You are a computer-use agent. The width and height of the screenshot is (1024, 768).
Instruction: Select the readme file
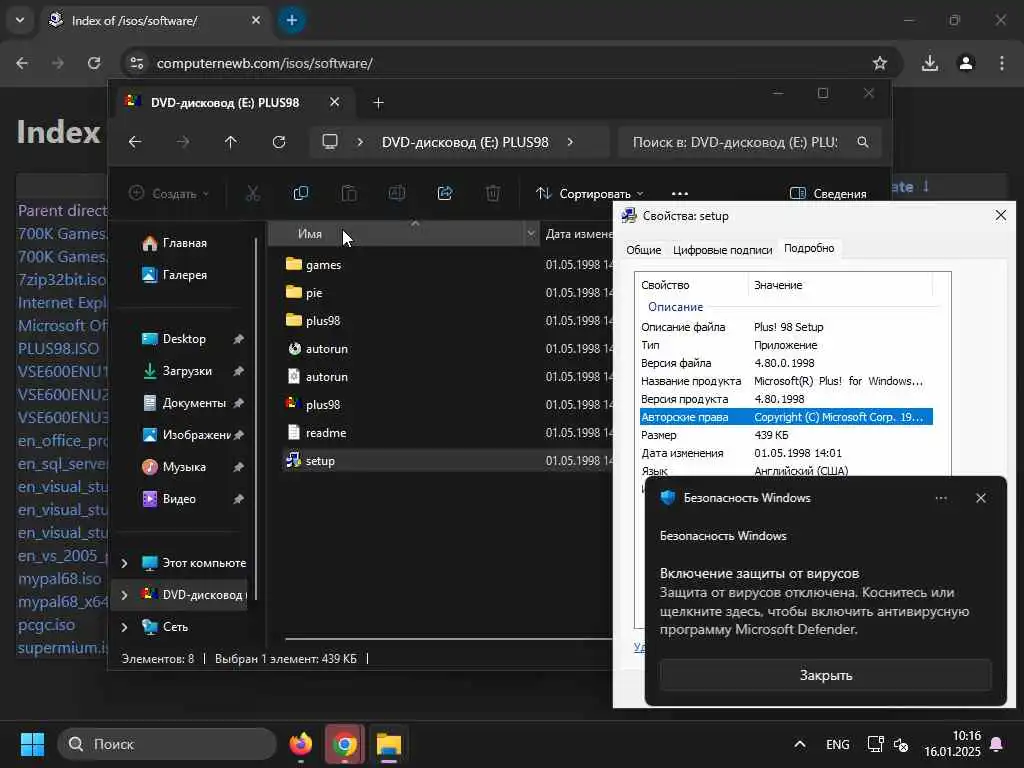326,433
